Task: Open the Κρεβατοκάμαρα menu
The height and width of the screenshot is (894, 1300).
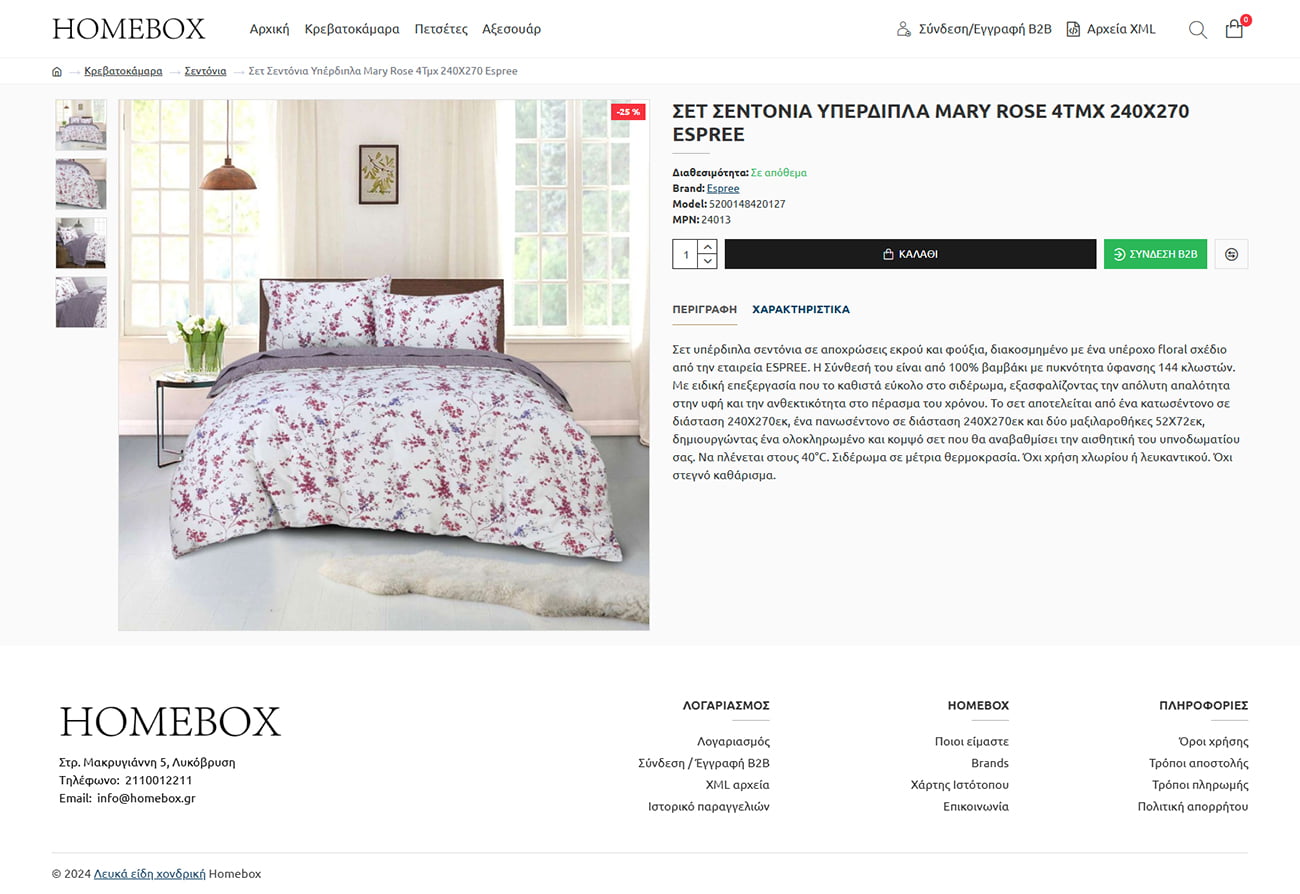Action: pos(352,29)
